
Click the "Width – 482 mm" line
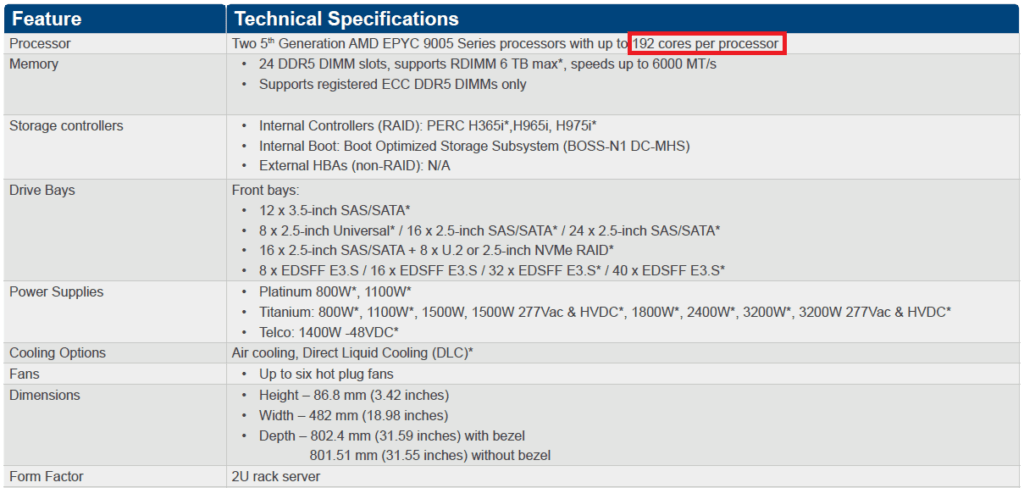(x=353, y=415)
